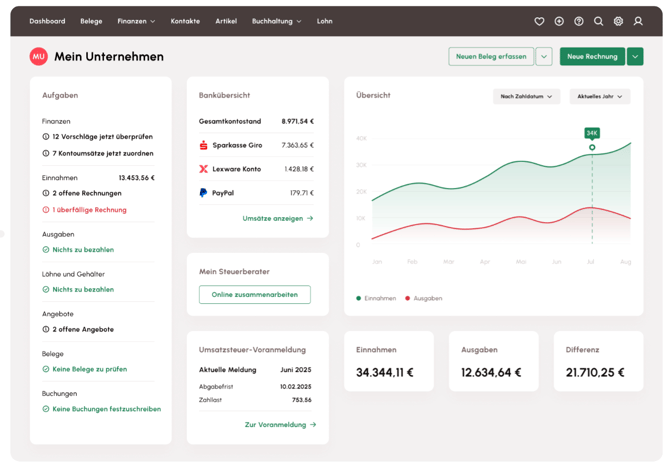The width and height of the screenshot is (670, 470).
Task: Click the Sparkasse Giro bank logo
Action: [204, 145]
